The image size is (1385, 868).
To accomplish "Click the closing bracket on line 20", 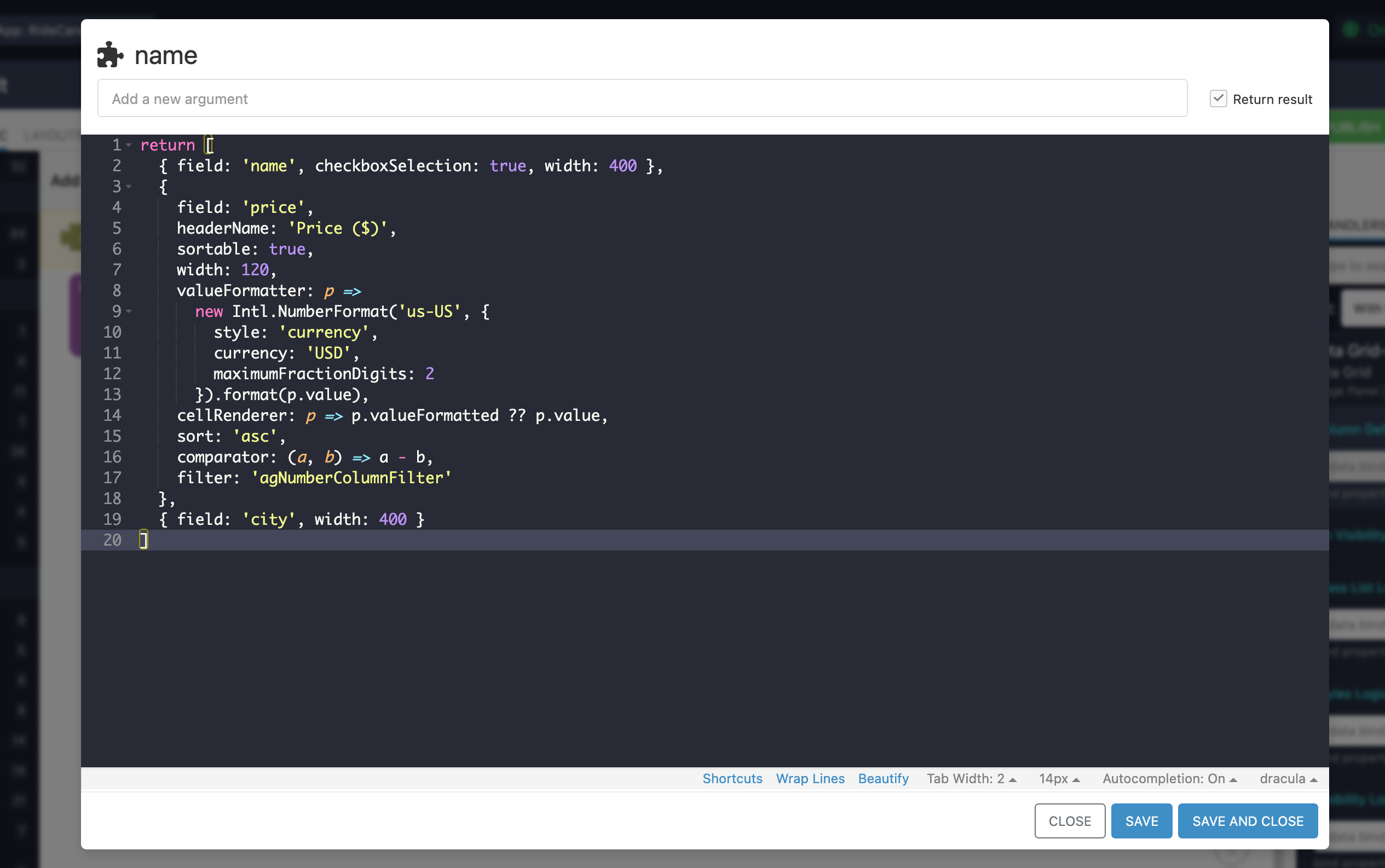I will click(143, 540).
